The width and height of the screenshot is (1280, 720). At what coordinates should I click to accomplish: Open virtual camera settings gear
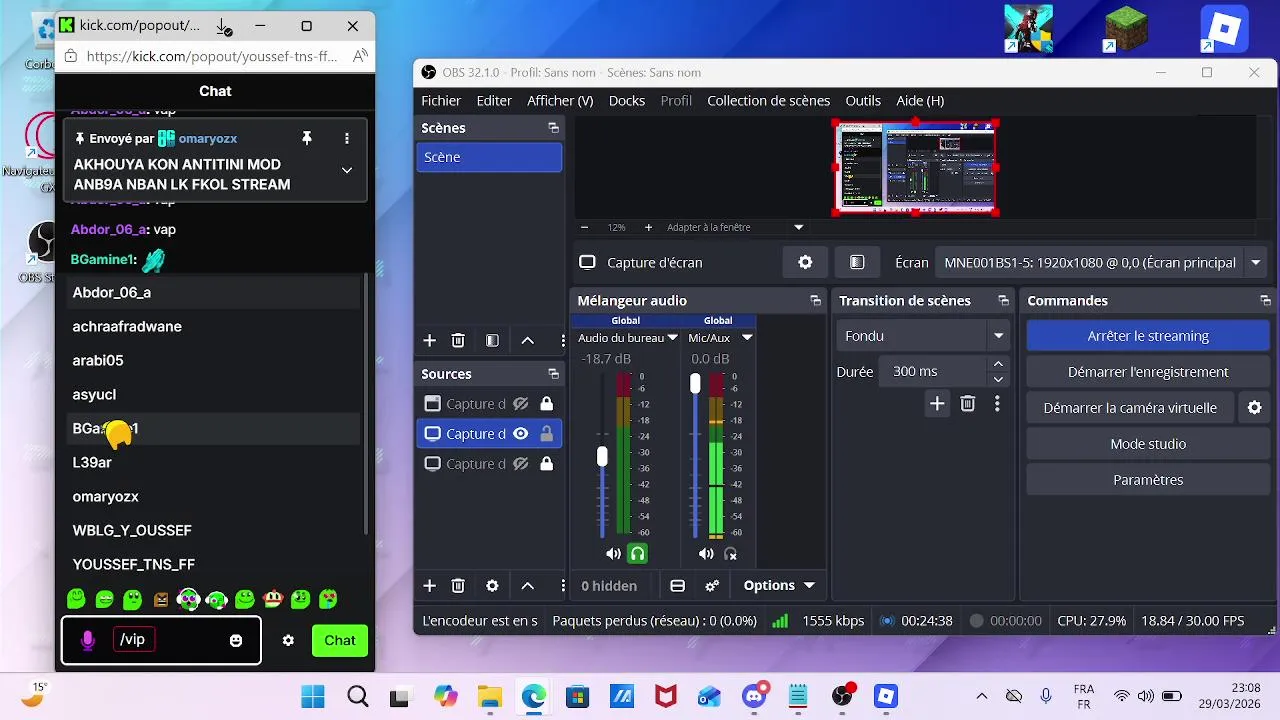[x=1255, y=408]
